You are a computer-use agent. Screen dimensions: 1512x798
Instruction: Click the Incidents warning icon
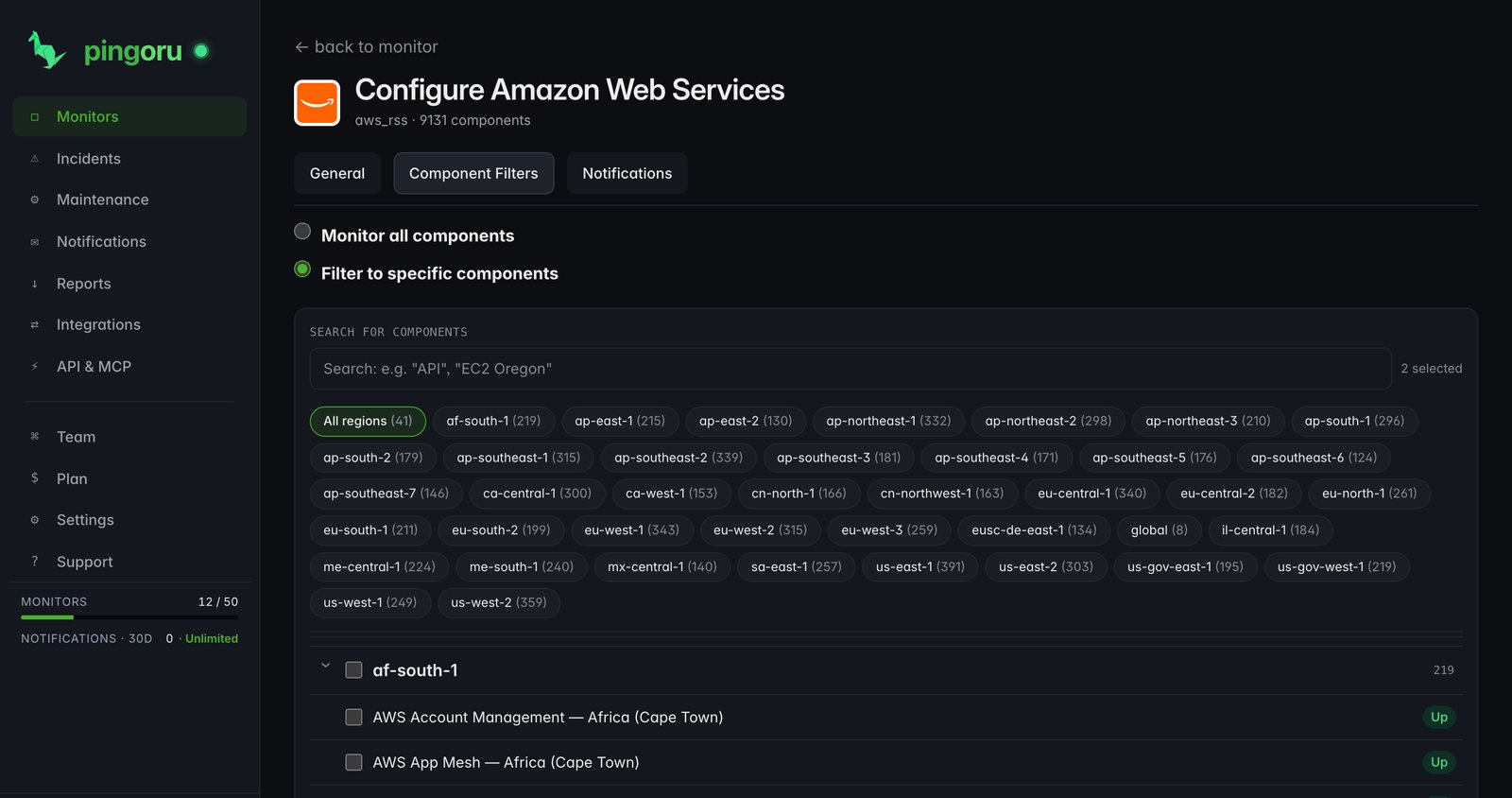click(35, 159)
